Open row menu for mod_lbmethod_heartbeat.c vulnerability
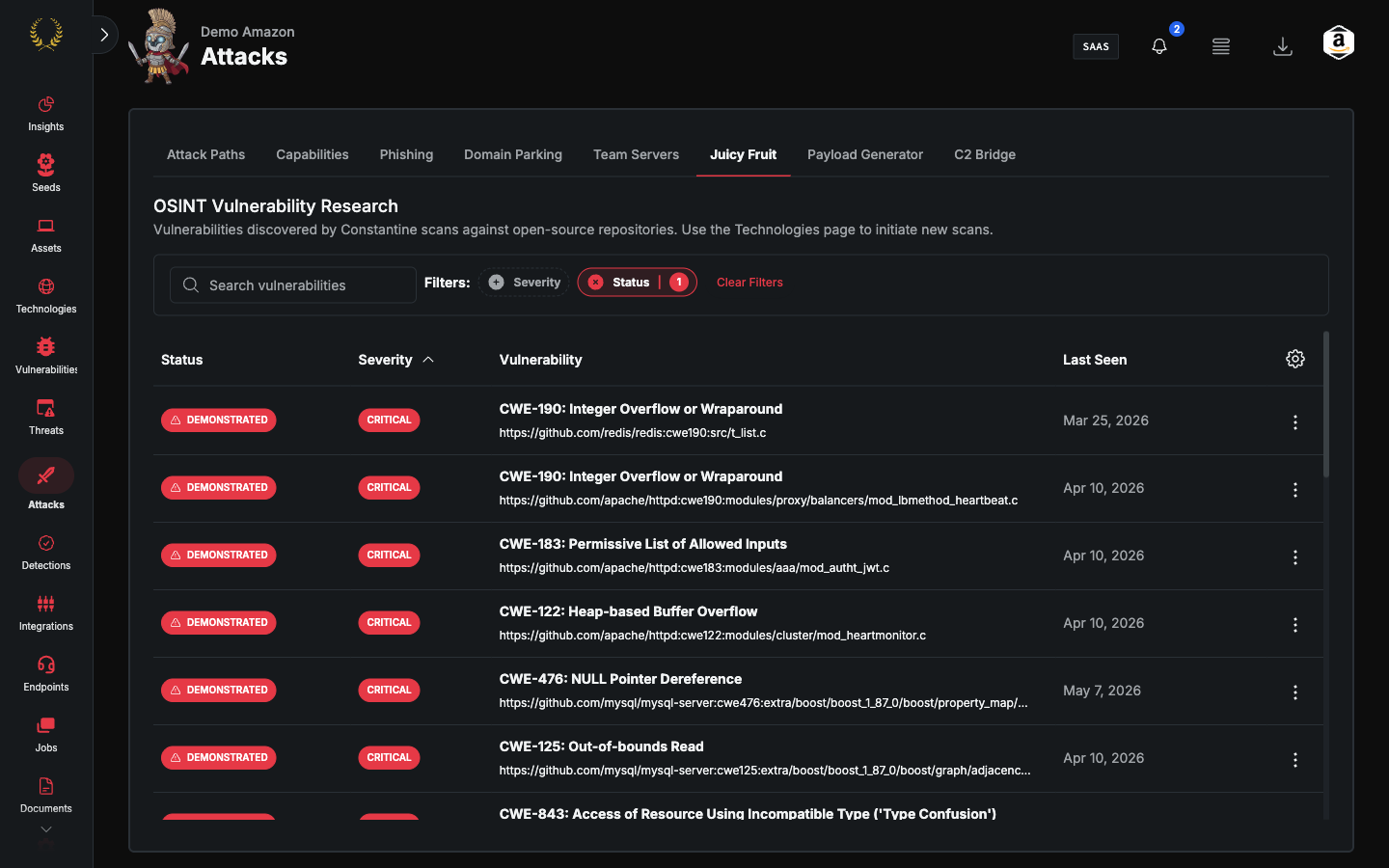The height and width of the screenshot is (868, 1389). 1295,490
